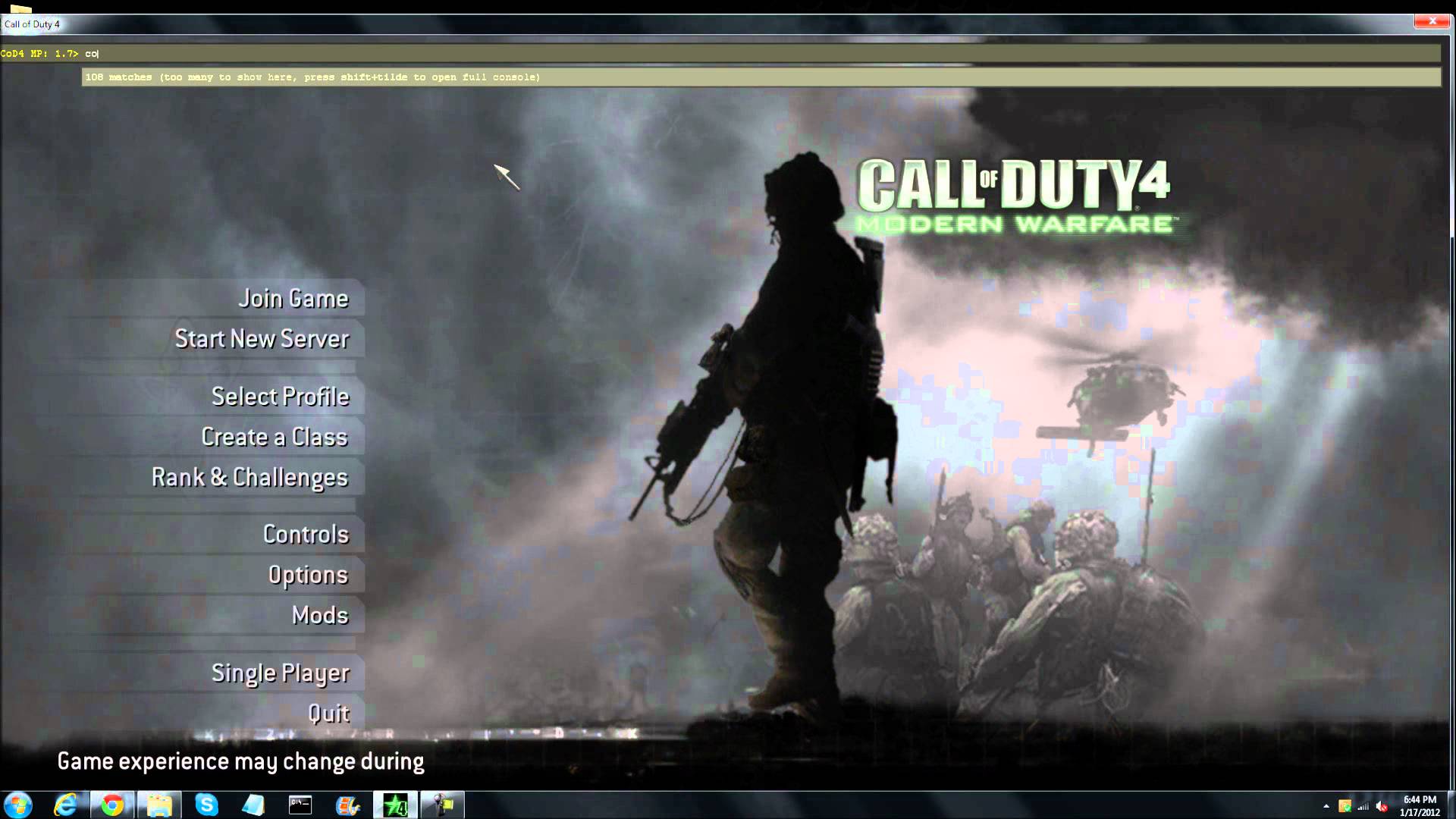Click the Windows Start orb
1456x819 pixels.
pyautogui.click(x=18, y=805)
